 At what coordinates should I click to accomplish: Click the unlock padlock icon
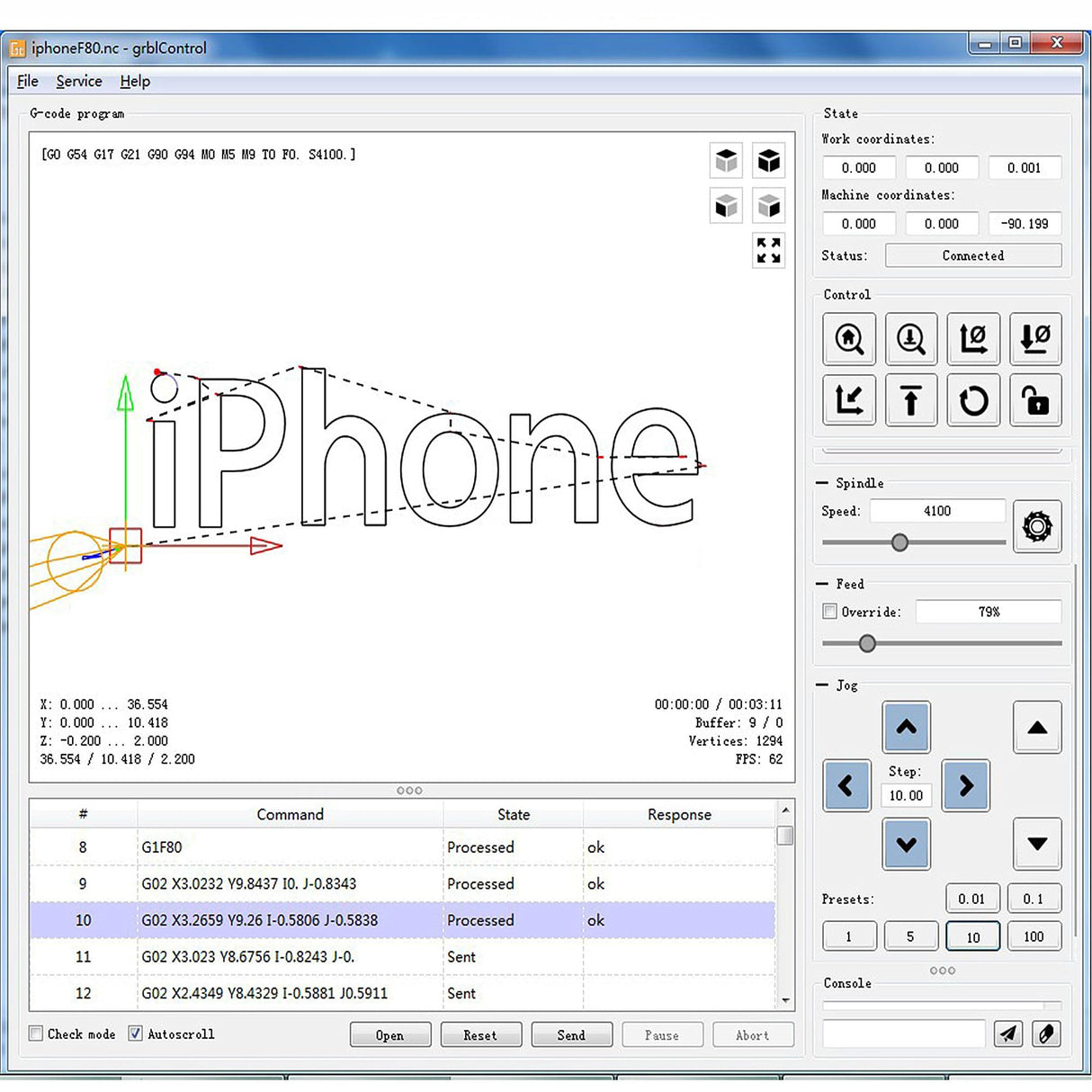point(1035,400)
